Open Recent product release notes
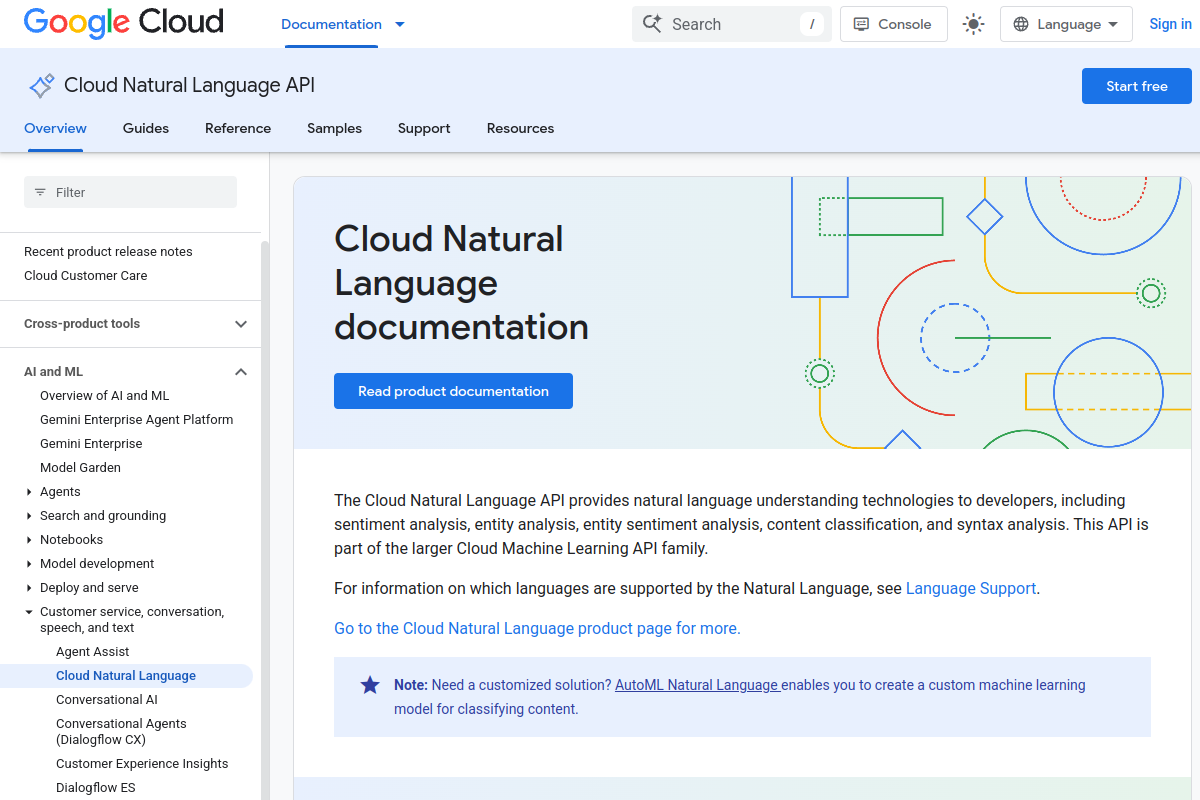Image resolution: width=1200 pixels, height=800 pixels. tap(108, 252)
